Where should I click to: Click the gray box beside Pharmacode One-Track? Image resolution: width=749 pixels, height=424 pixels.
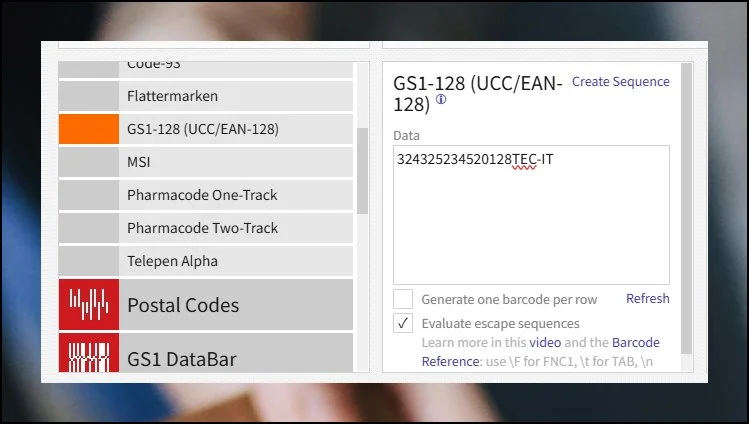[x=86, y=195]
